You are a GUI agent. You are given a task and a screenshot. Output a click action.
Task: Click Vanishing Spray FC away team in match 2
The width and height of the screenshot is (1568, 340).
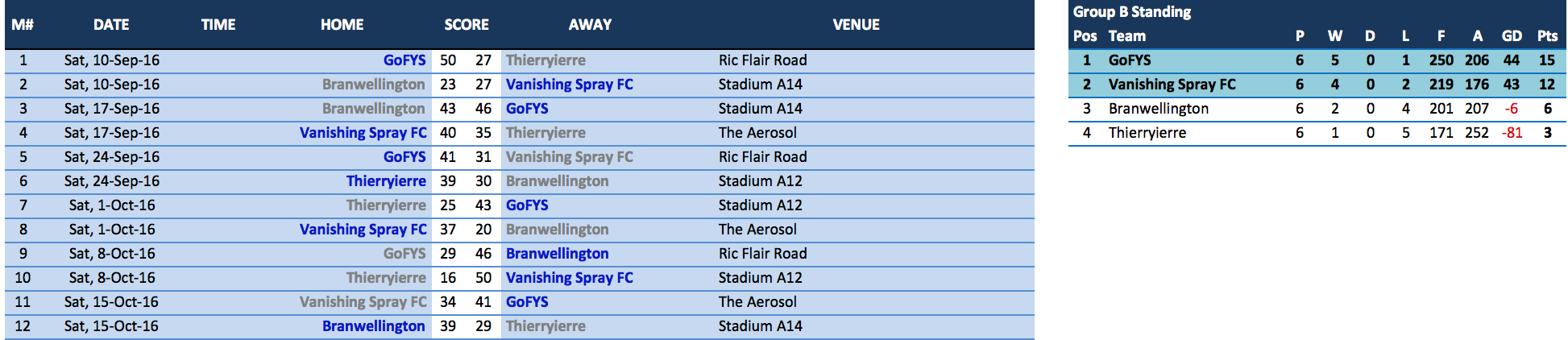click(x=570, y=85)
